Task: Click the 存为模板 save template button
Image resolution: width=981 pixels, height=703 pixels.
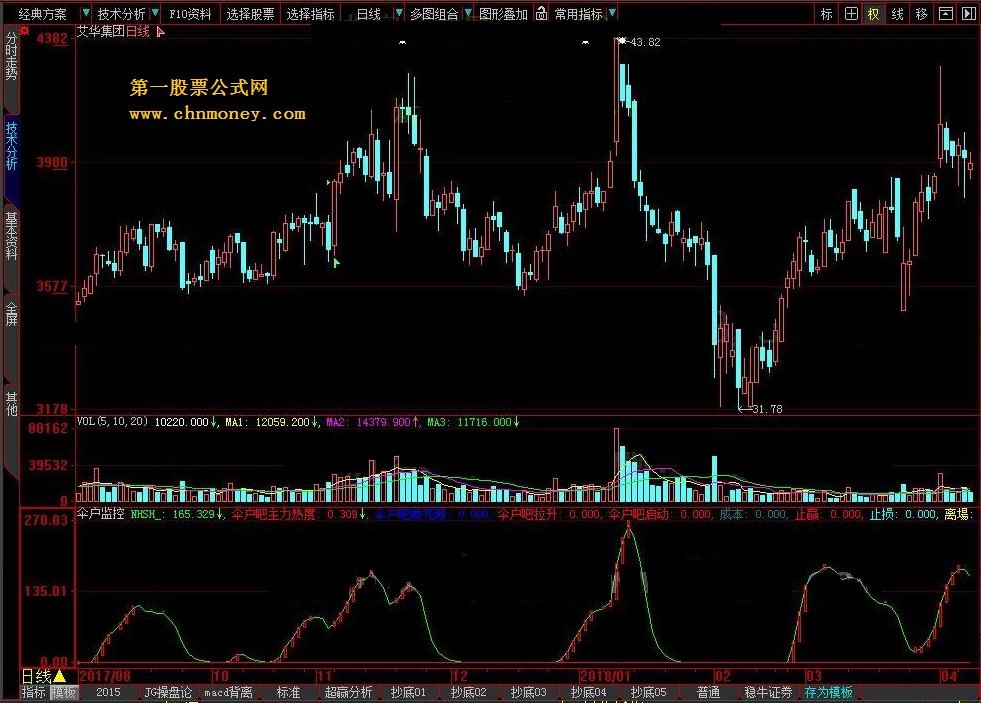Action: pos(829,692)
